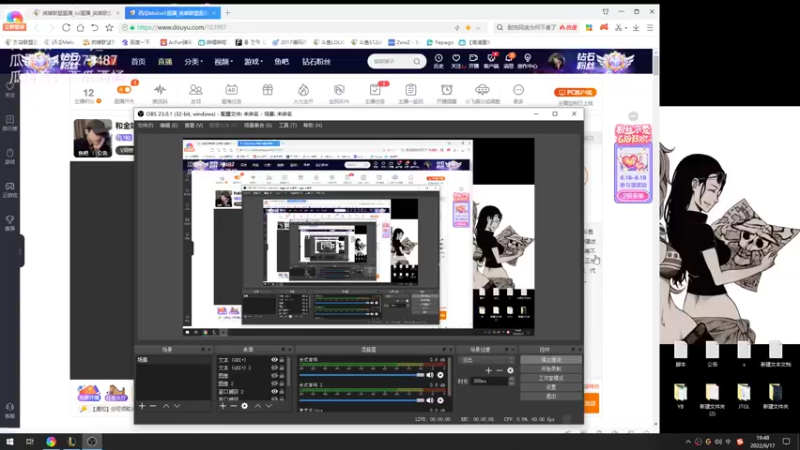Click the 火力全开 flame icon
This screenshot has height=450, width=800.
[x=303, y=90]
